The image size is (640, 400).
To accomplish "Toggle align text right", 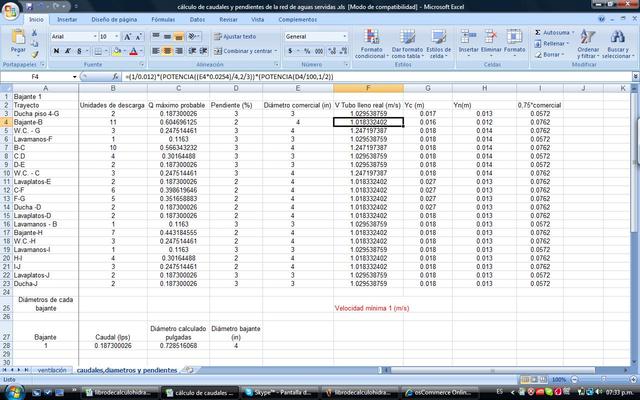I will (179, 51).
